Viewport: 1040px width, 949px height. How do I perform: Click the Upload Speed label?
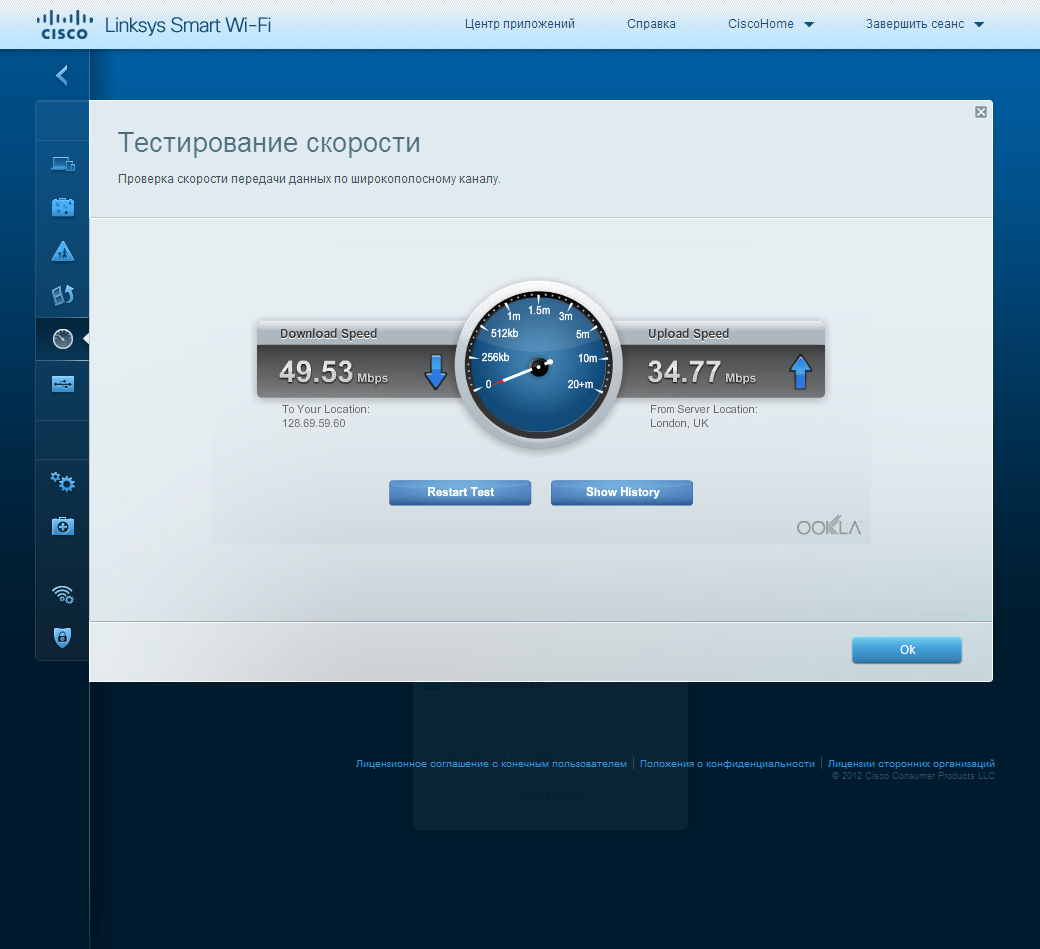point(688,334)
